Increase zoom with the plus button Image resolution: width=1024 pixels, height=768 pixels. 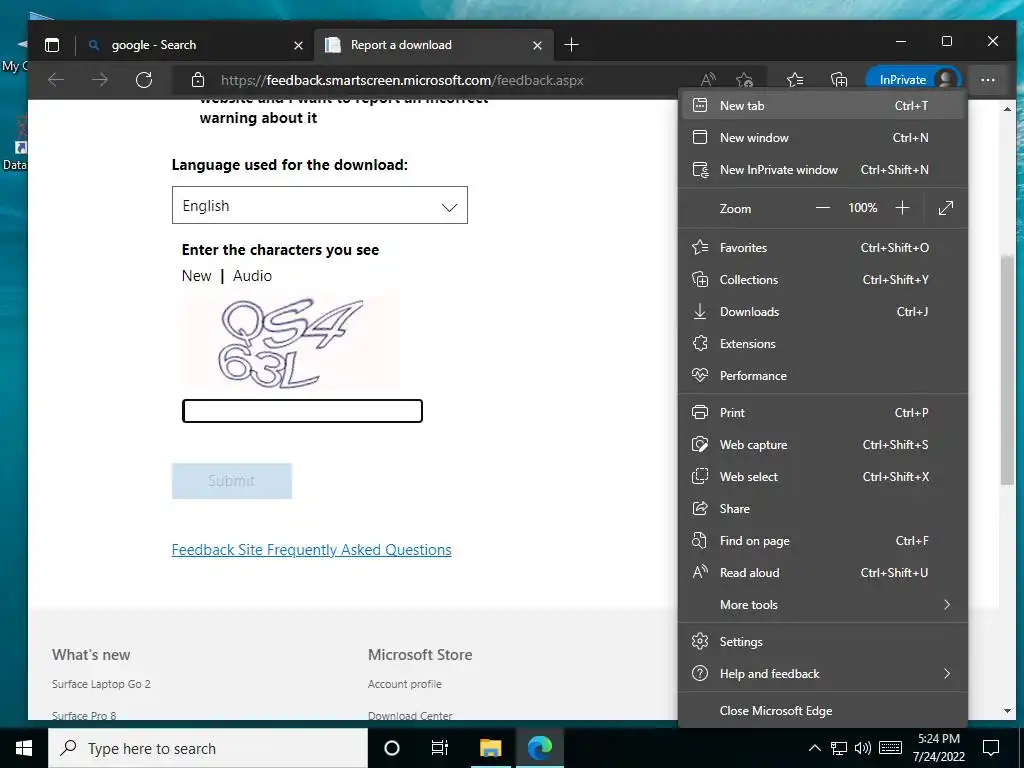pos(902,208)
